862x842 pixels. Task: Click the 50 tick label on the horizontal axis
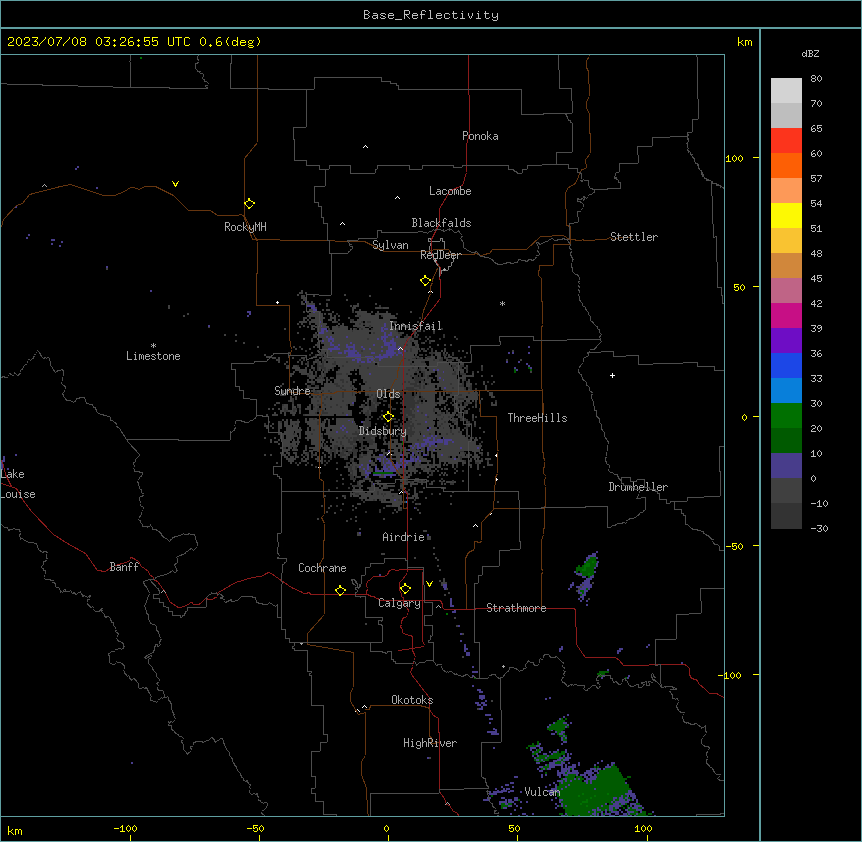click(x=514, y=828)
